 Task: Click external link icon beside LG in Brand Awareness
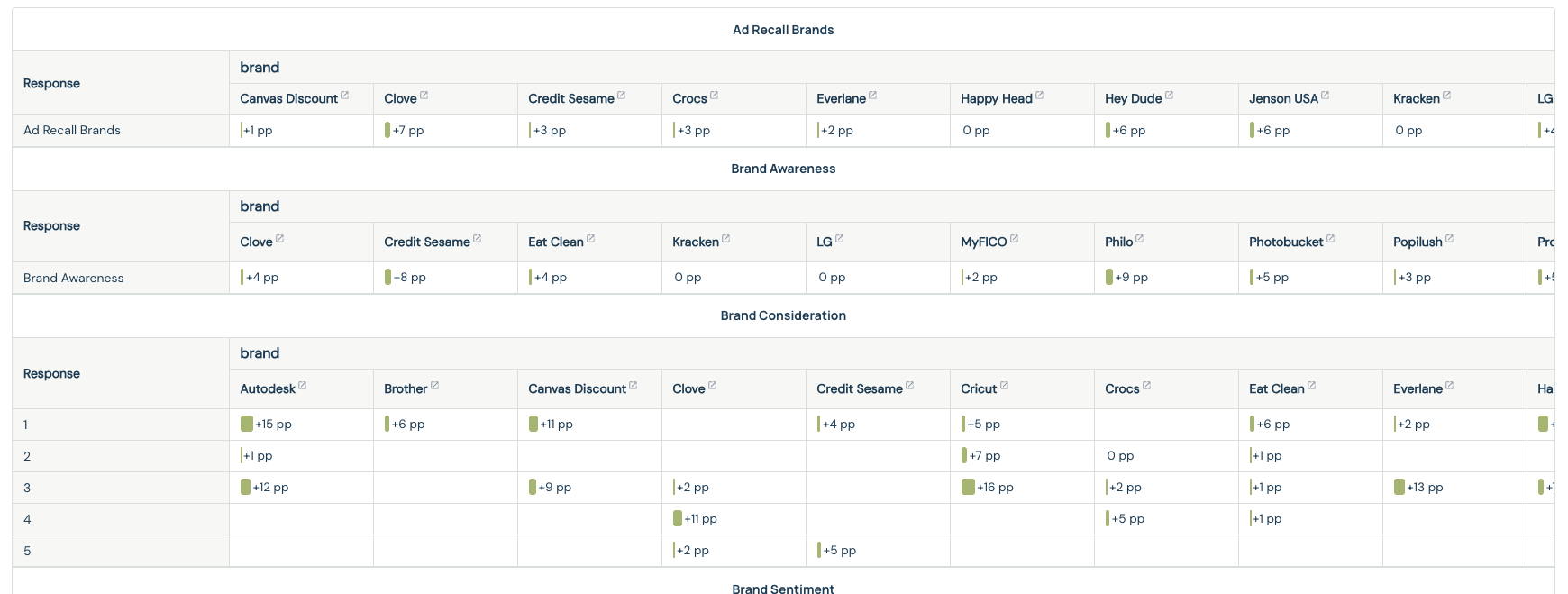pos(839,238)
